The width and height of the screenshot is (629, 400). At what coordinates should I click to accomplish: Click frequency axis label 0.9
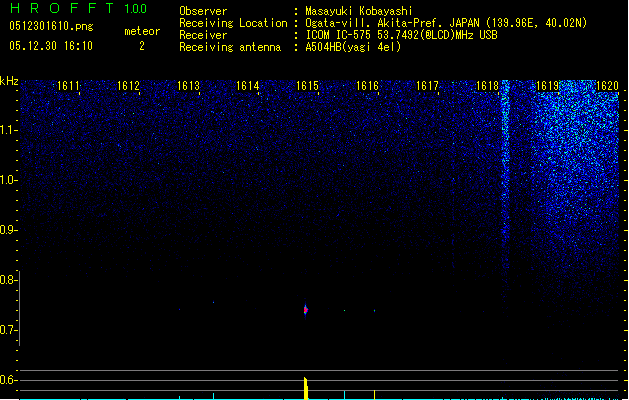click(8, 230)
